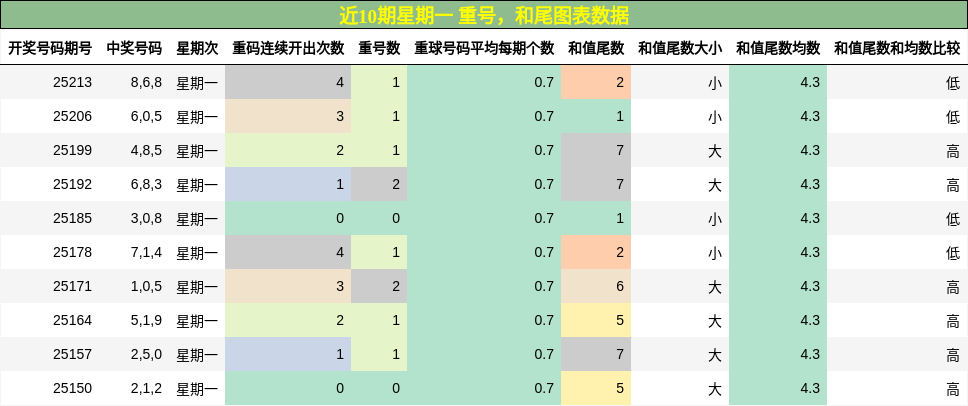Image resolution: width=968 pixels, height=406 pixels.
Task: Click 小 in row 25213
Action: [715, 83]
